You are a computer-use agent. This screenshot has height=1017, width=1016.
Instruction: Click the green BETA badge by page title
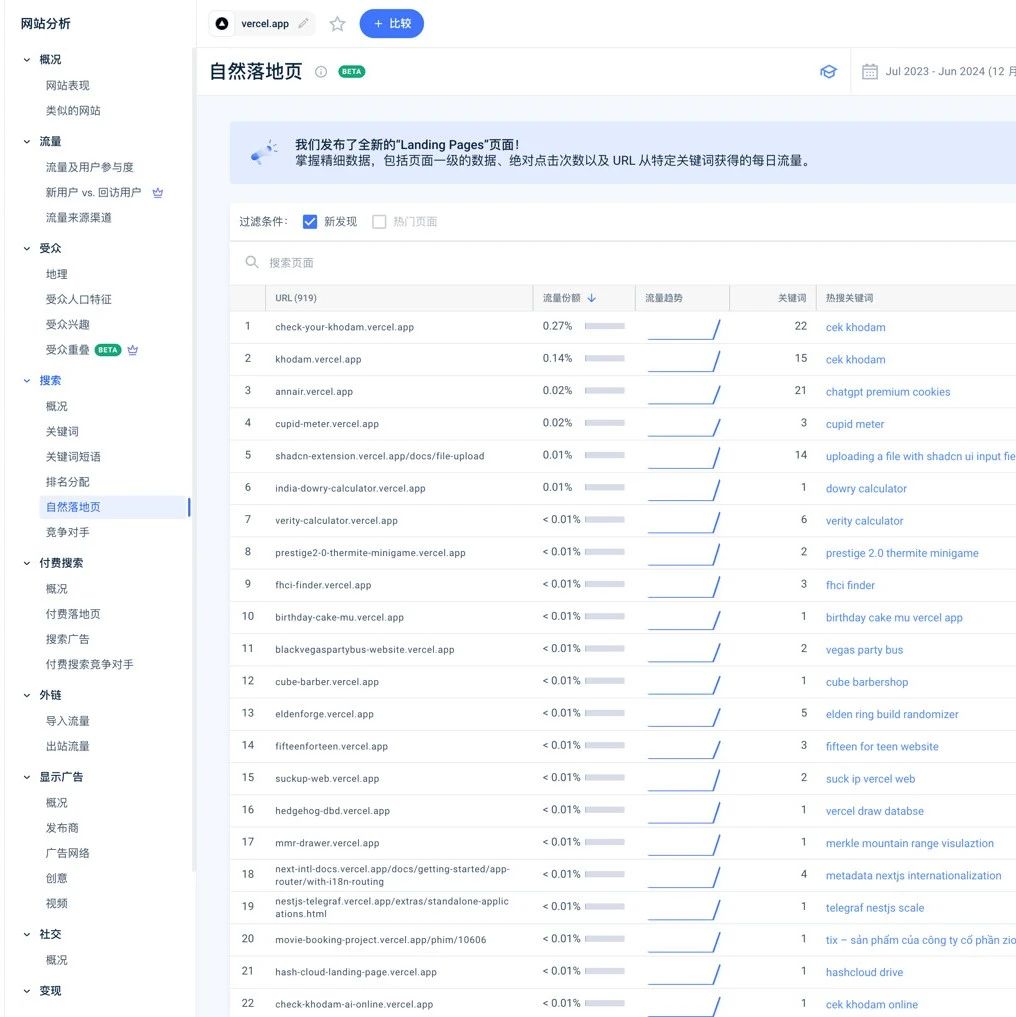(x=352, y=72)
